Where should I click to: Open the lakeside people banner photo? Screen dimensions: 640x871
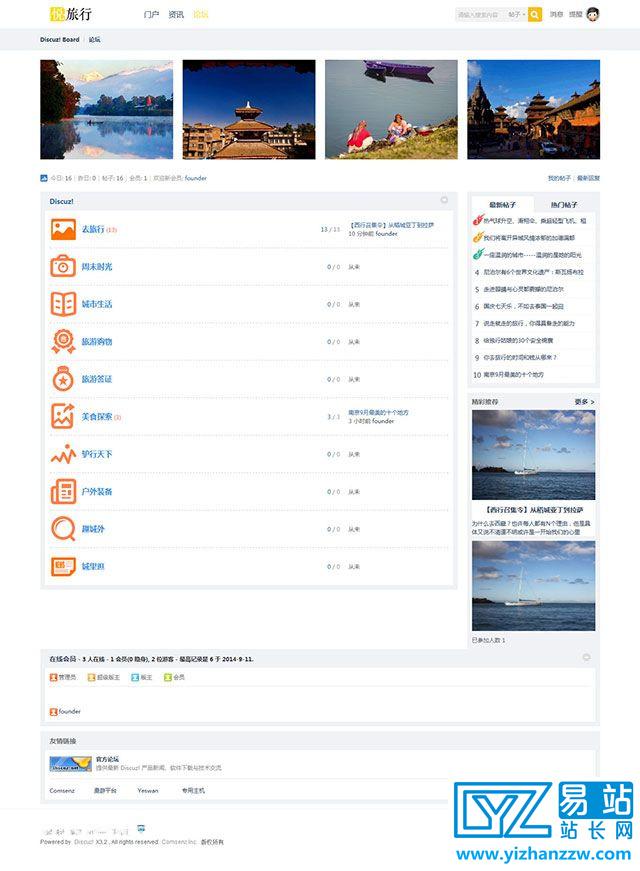(391, 109)
